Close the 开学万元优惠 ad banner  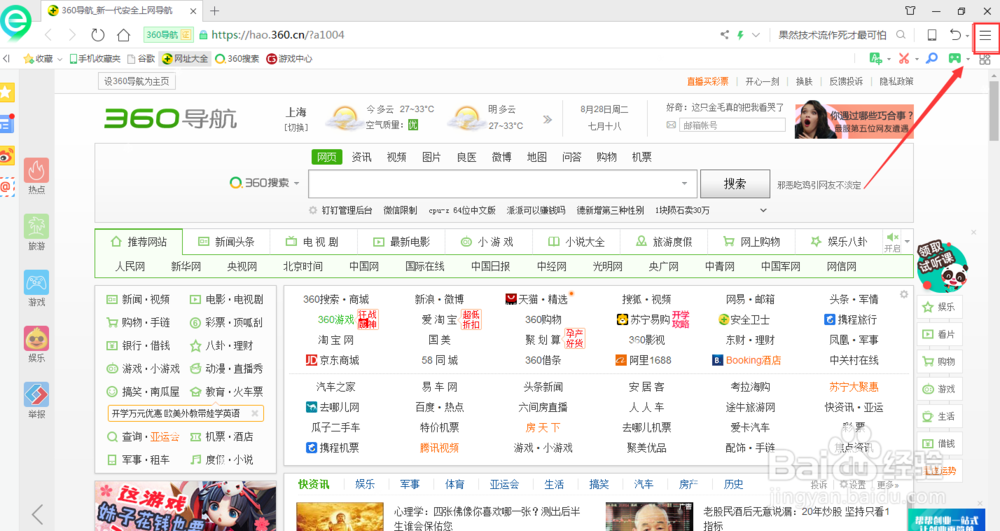(x=254, y=413)
